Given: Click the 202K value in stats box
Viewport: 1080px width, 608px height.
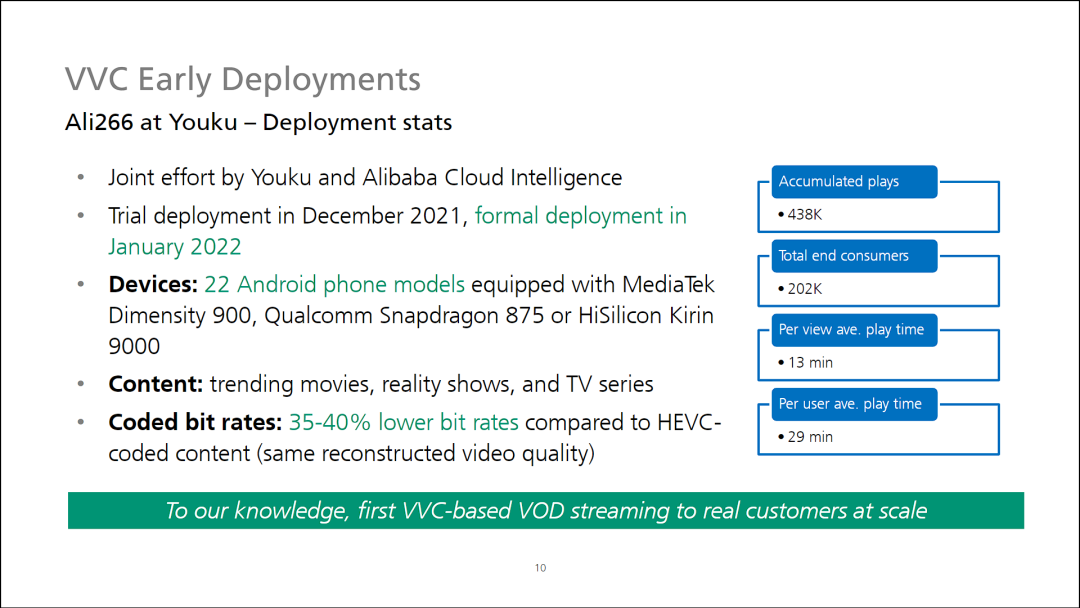Looking at the screenshot, I should click(x=803, y=288).
